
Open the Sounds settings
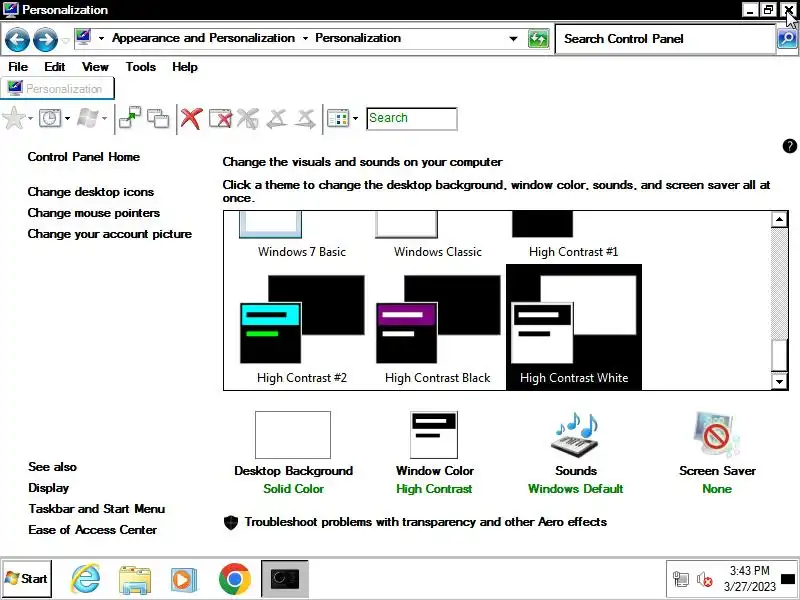coord(576,453)
